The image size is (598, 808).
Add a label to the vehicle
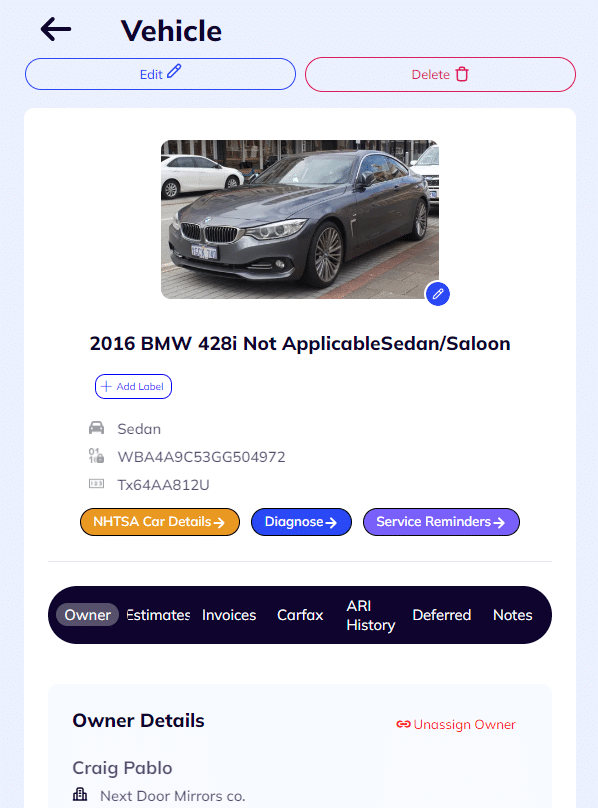coord(133,386)
